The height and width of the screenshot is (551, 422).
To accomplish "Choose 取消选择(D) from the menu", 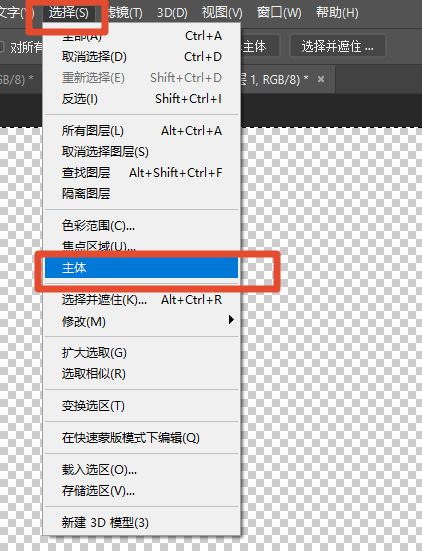I will [x=142, y=57].
